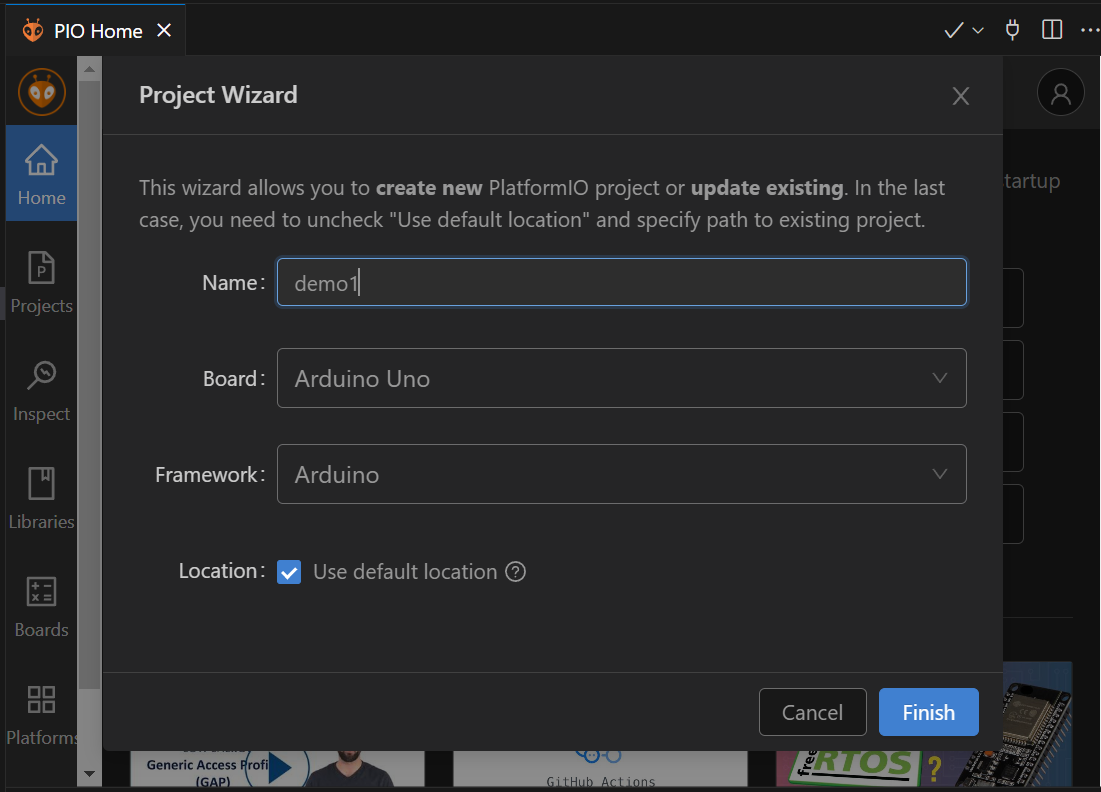1101x792 pixels.
Task: Click the split editor icon
Action: pos(1052,29)
